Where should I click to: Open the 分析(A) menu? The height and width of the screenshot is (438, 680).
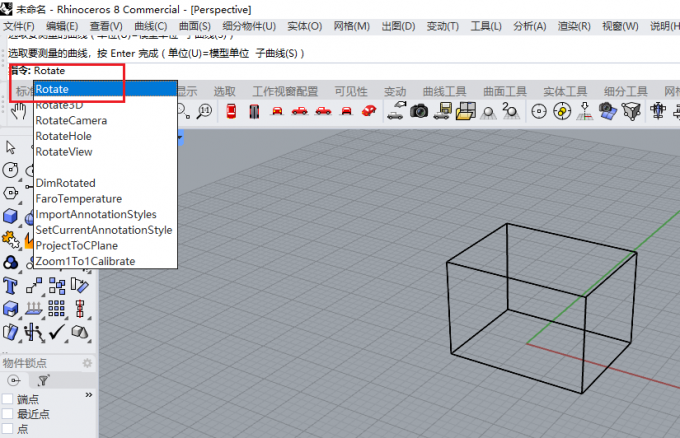[530, 26]
